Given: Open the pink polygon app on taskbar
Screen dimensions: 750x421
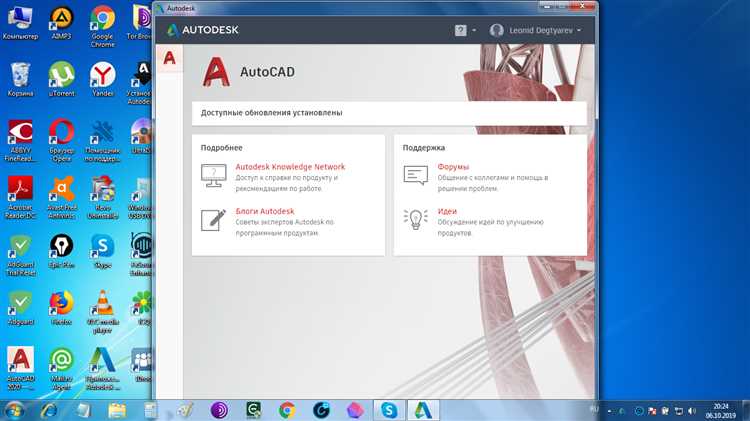Looking at the screenshot, I should point(355,410).
